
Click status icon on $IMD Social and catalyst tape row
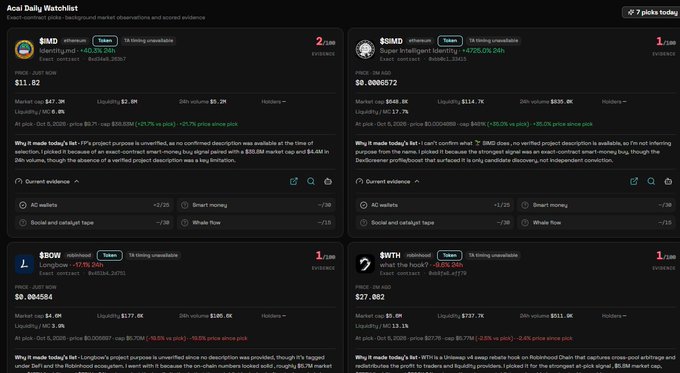[x=23, y=222]
